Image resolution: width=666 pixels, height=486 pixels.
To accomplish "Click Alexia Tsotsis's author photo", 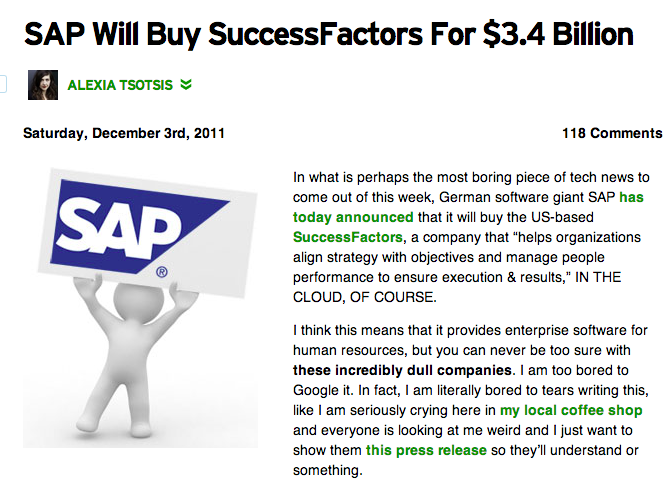I will pos(42,85).
